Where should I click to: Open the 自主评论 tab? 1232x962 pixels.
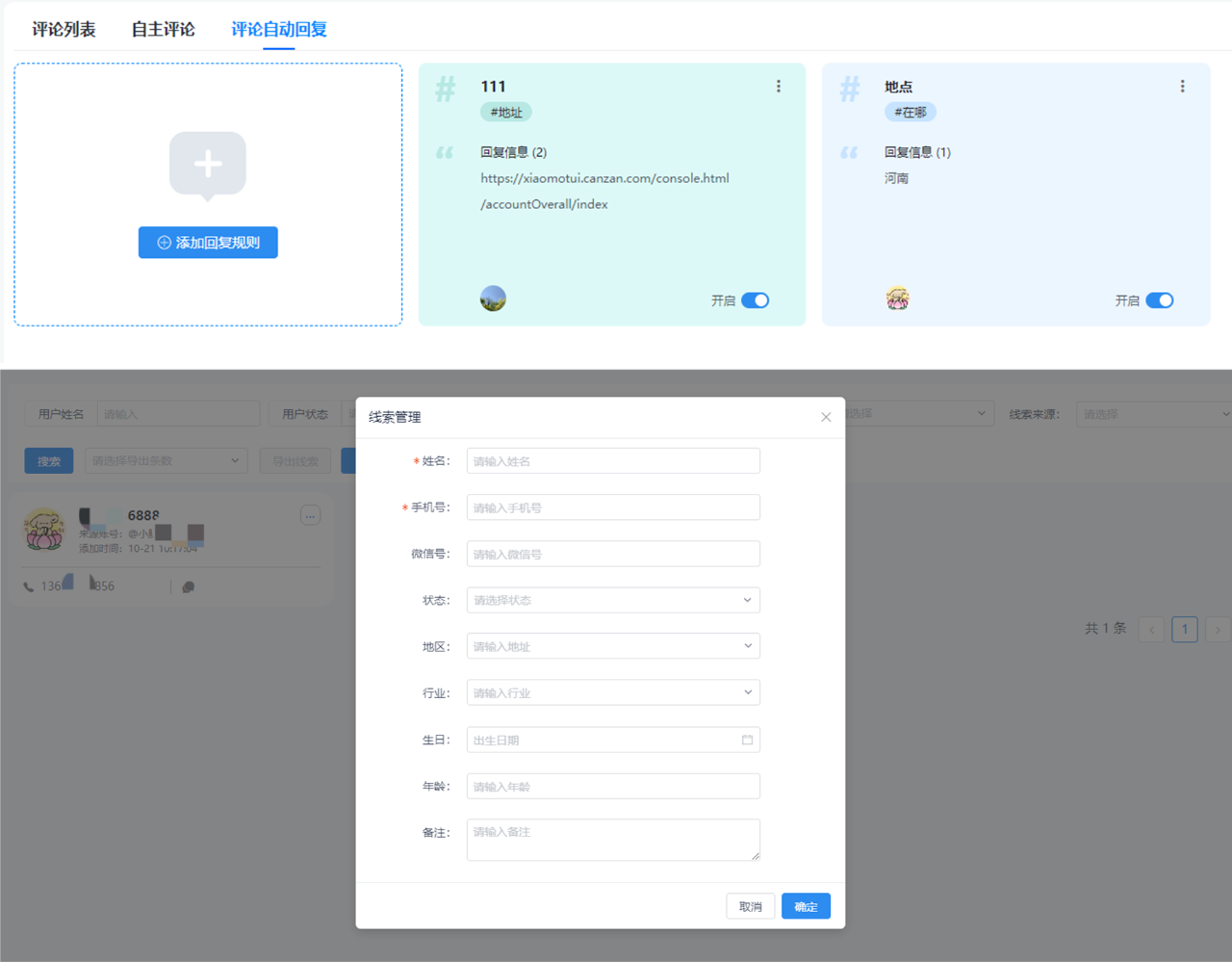(x=163, y=29)
